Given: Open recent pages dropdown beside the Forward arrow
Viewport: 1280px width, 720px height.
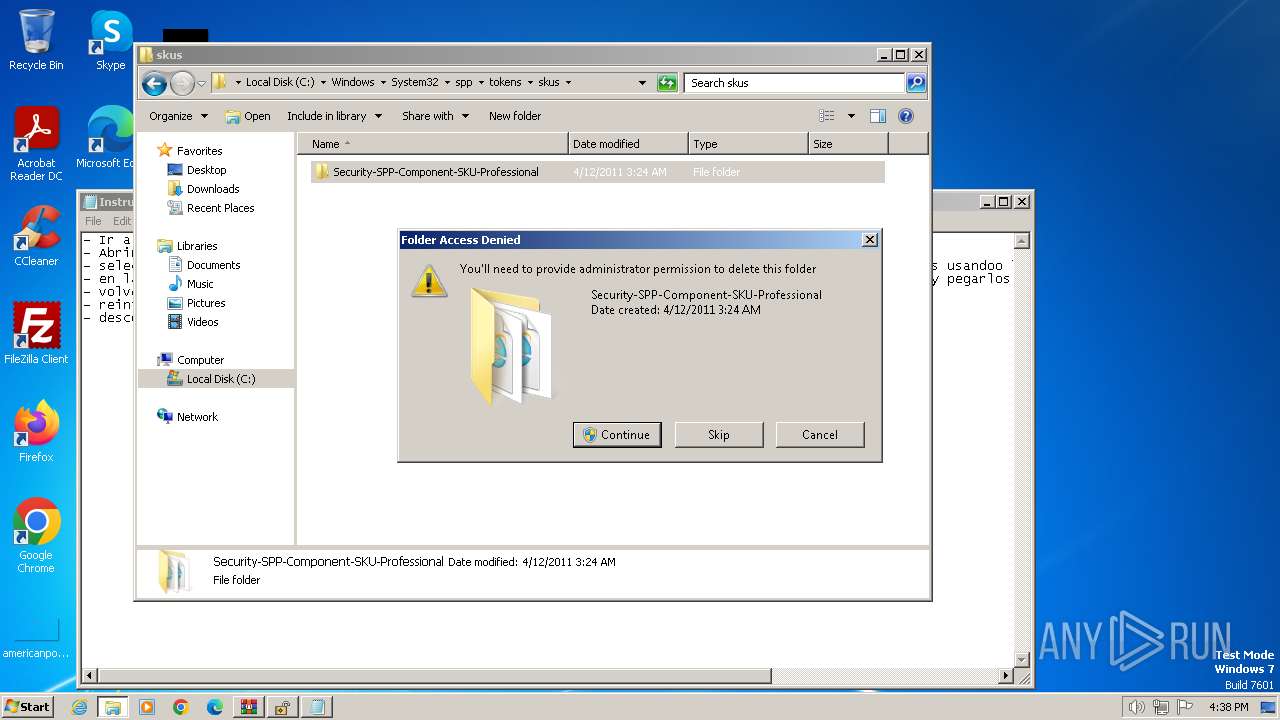Looking at the screenshot, I should (x=201, y=83).
